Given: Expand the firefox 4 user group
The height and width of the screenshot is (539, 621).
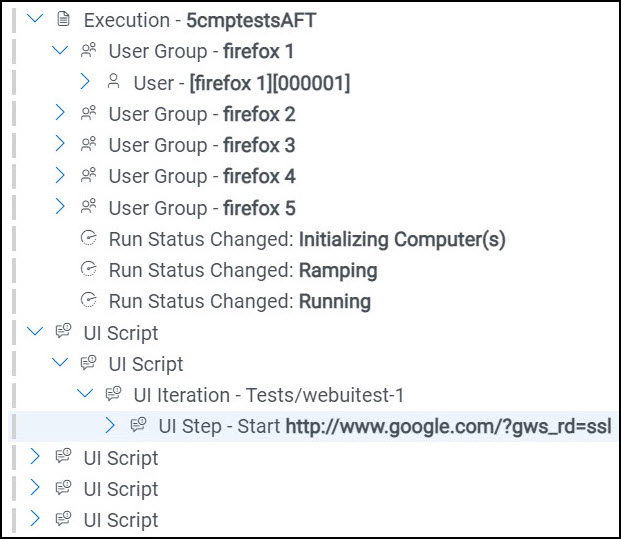Looking at the screenshot, I should pyautogui.click(x=61, y=176).
